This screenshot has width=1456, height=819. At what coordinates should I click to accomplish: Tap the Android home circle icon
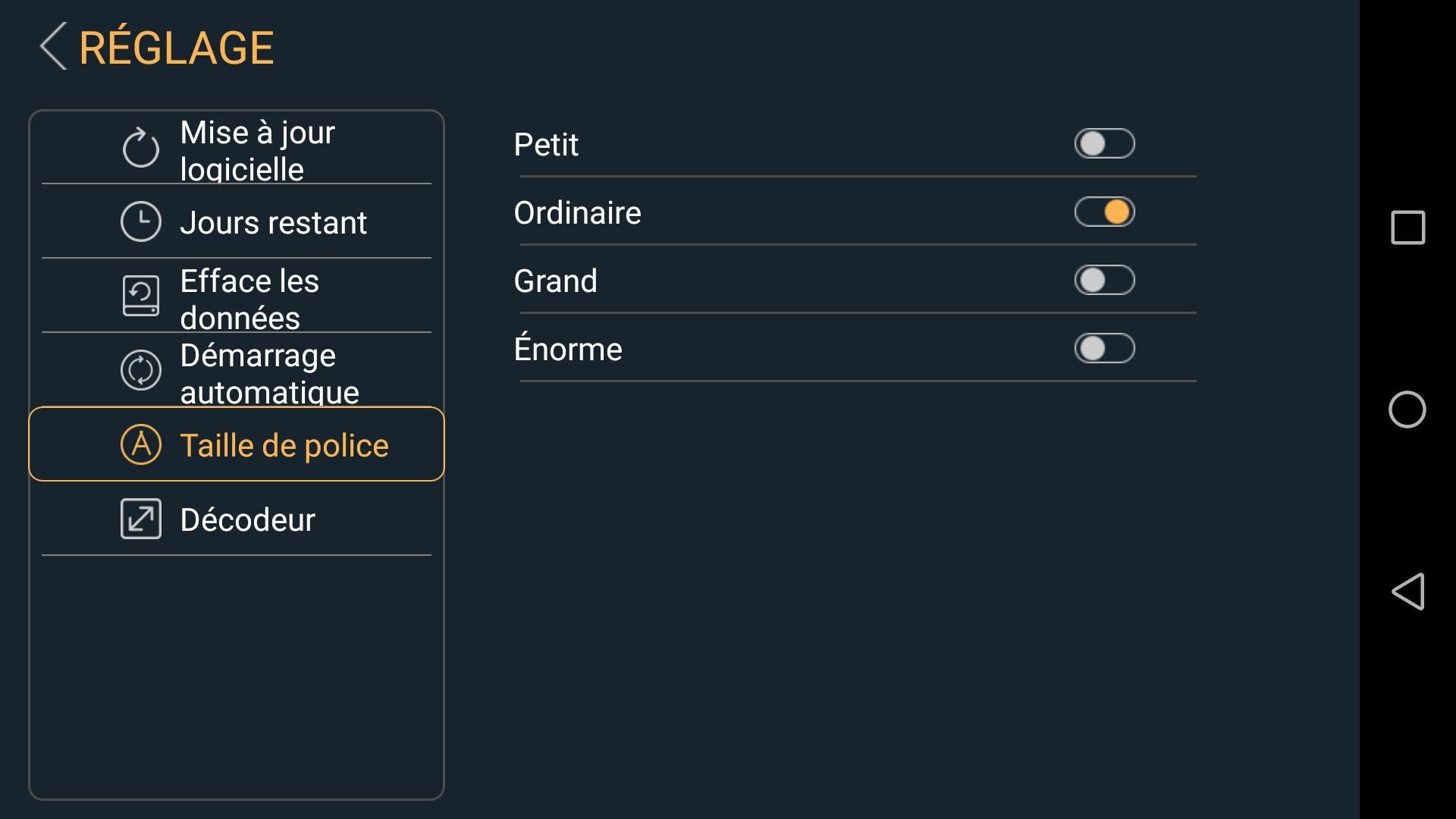(1407, 409)
